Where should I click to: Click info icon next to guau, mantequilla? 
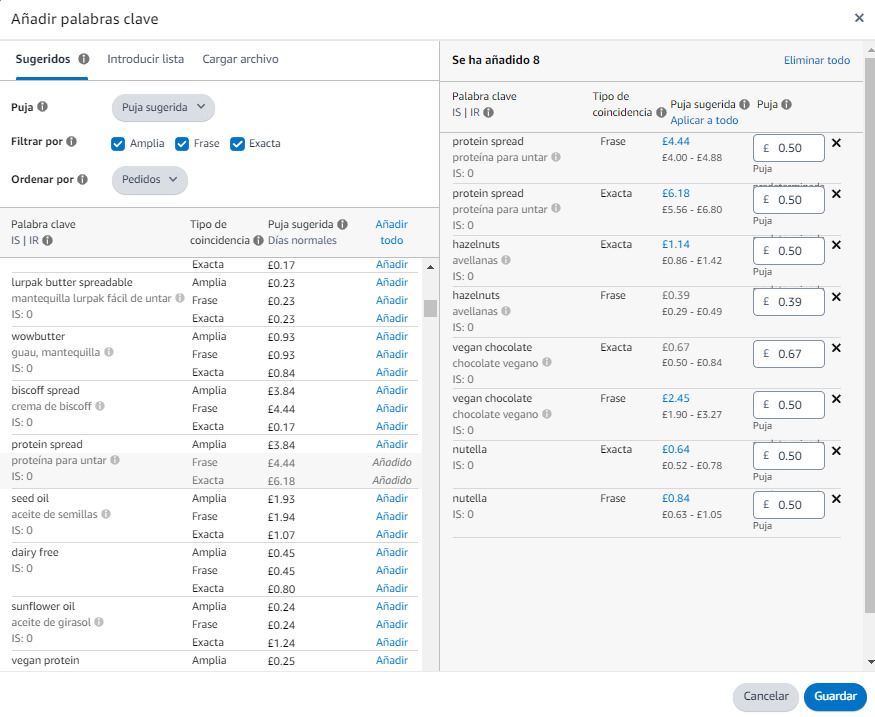point(109,352)
